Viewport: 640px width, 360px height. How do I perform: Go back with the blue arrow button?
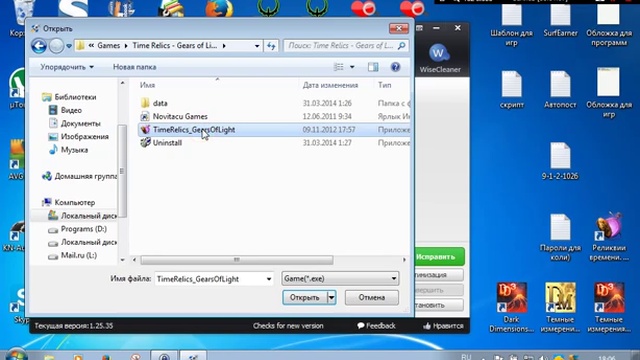coord(39,46)
